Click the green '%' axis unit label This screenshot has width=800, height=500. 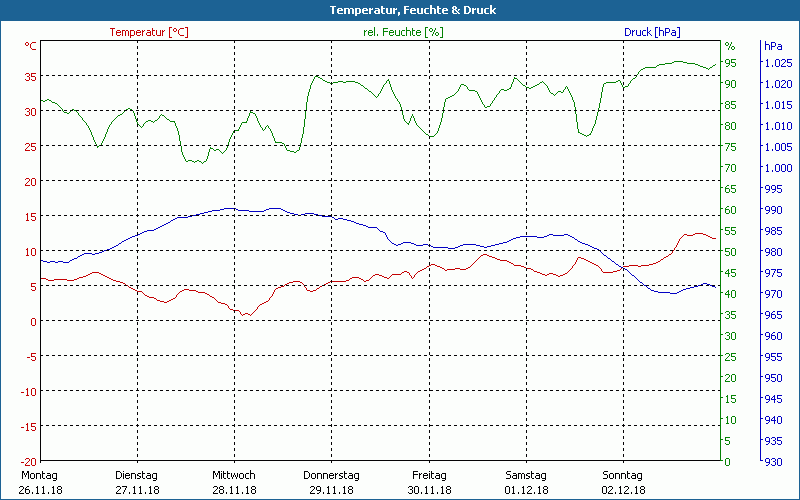tap(730, 46)
